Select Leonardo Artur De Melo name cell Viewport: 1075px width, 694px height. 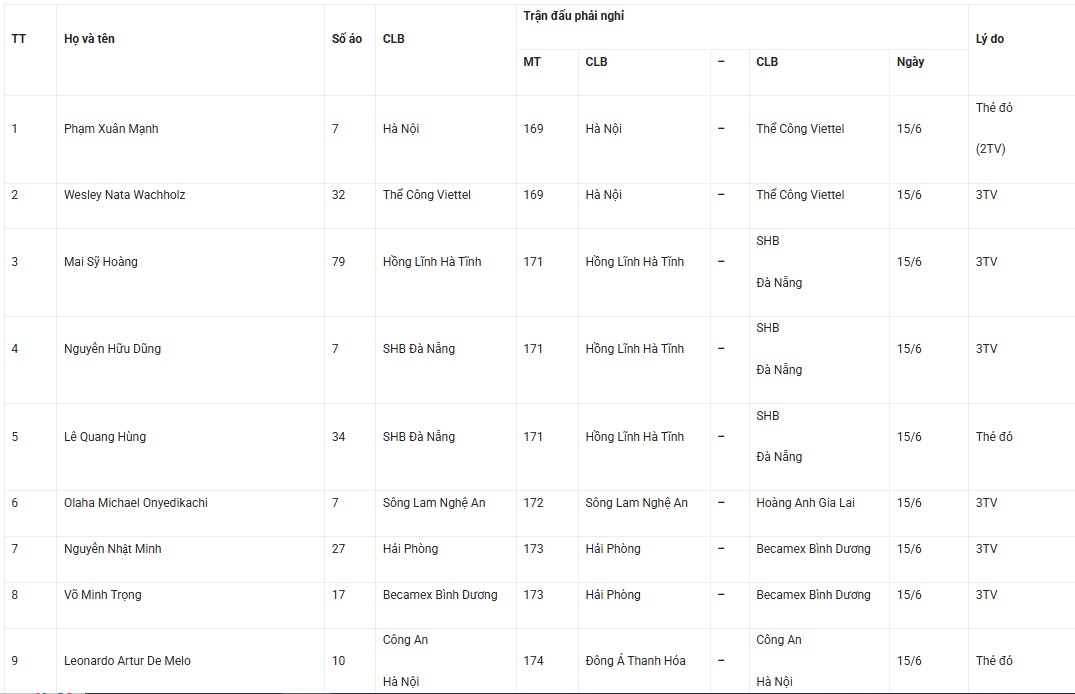tap(128, 661)
